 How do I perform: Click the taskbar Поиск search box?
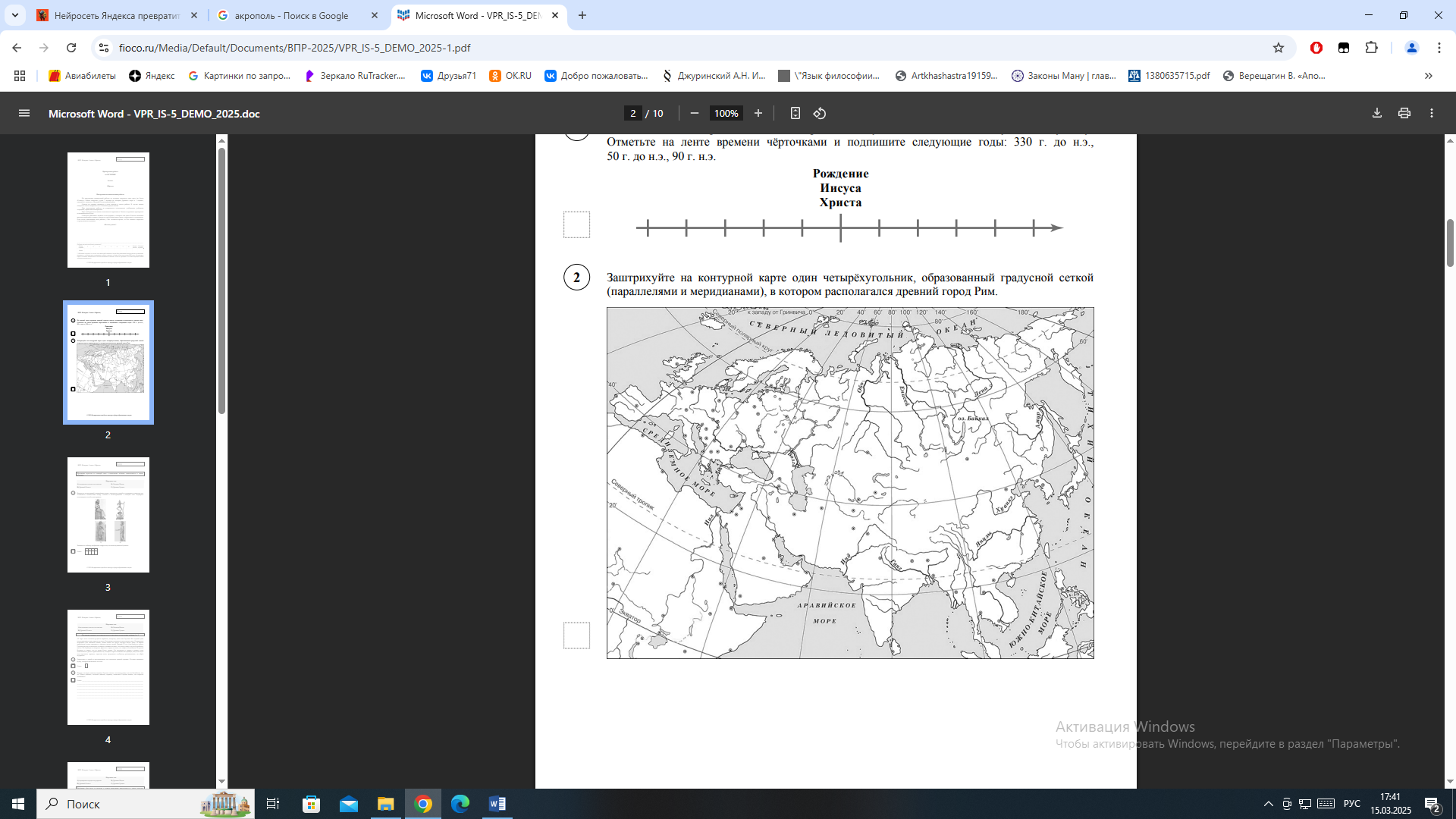[x=145, y=804]
